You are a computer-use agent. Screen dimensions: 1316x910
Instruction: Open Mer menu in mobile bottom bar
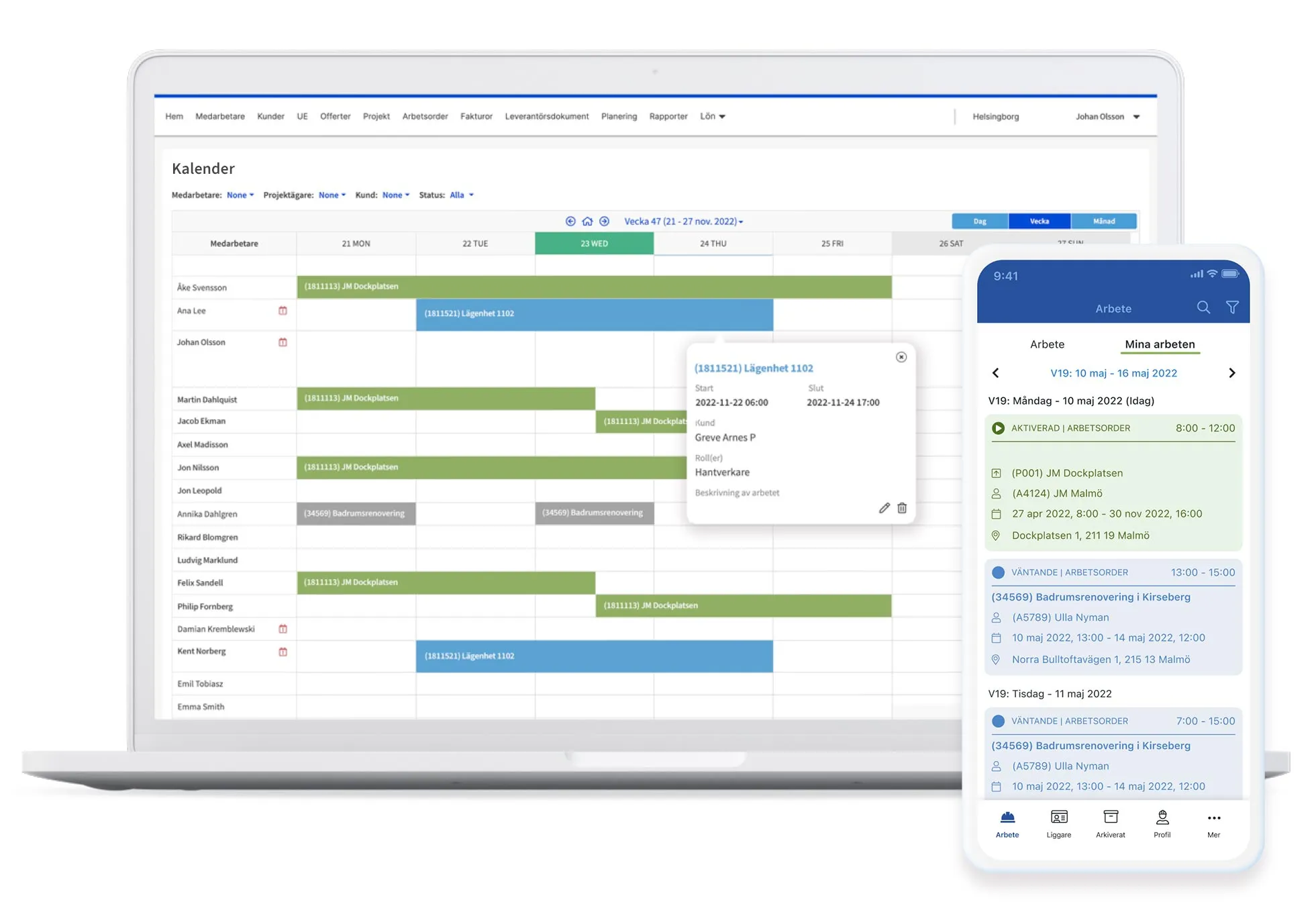pyautogui.click(x=1214, y=825)
